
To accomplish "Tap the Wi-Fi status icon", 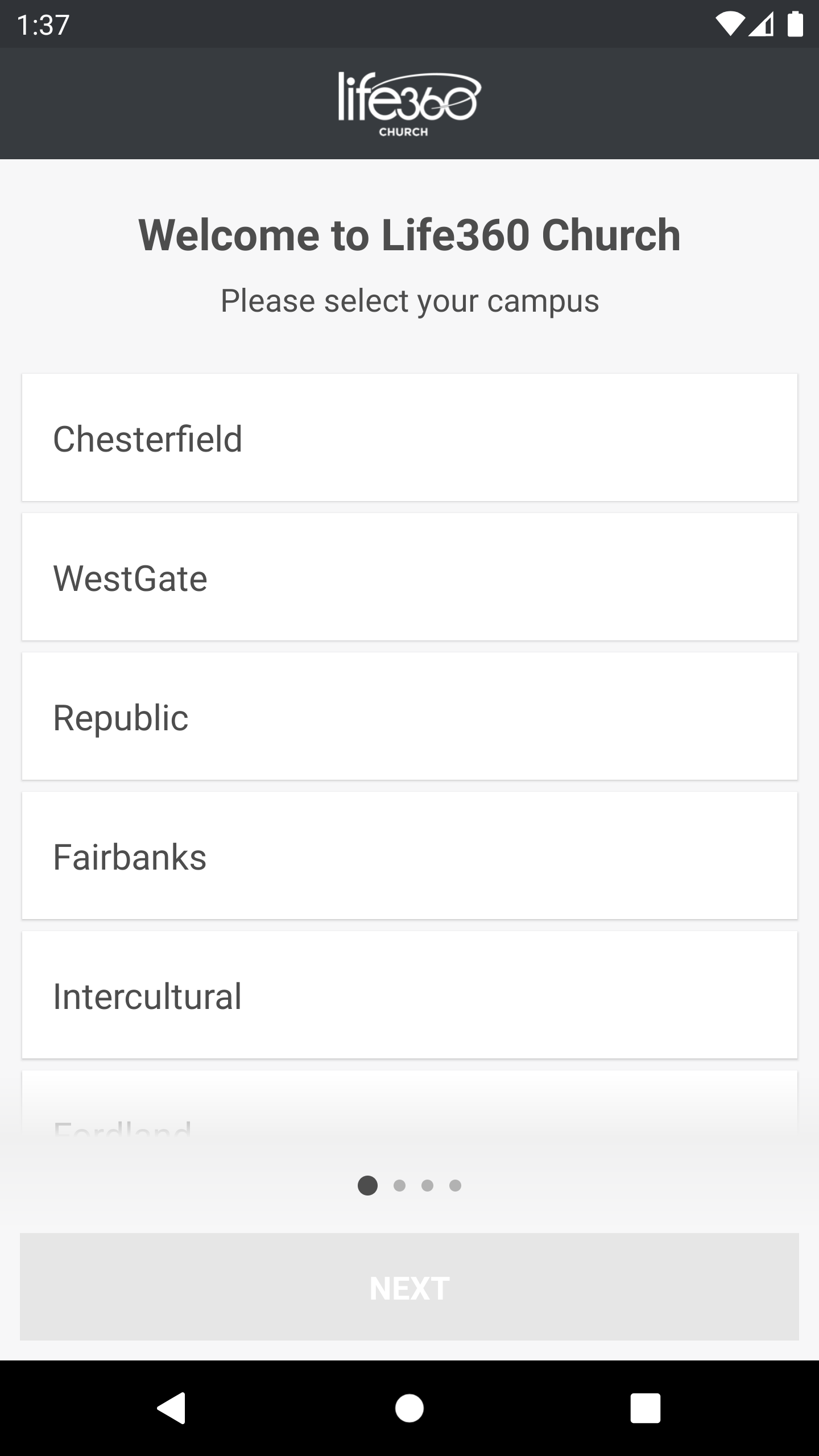I will pos(730,25).
